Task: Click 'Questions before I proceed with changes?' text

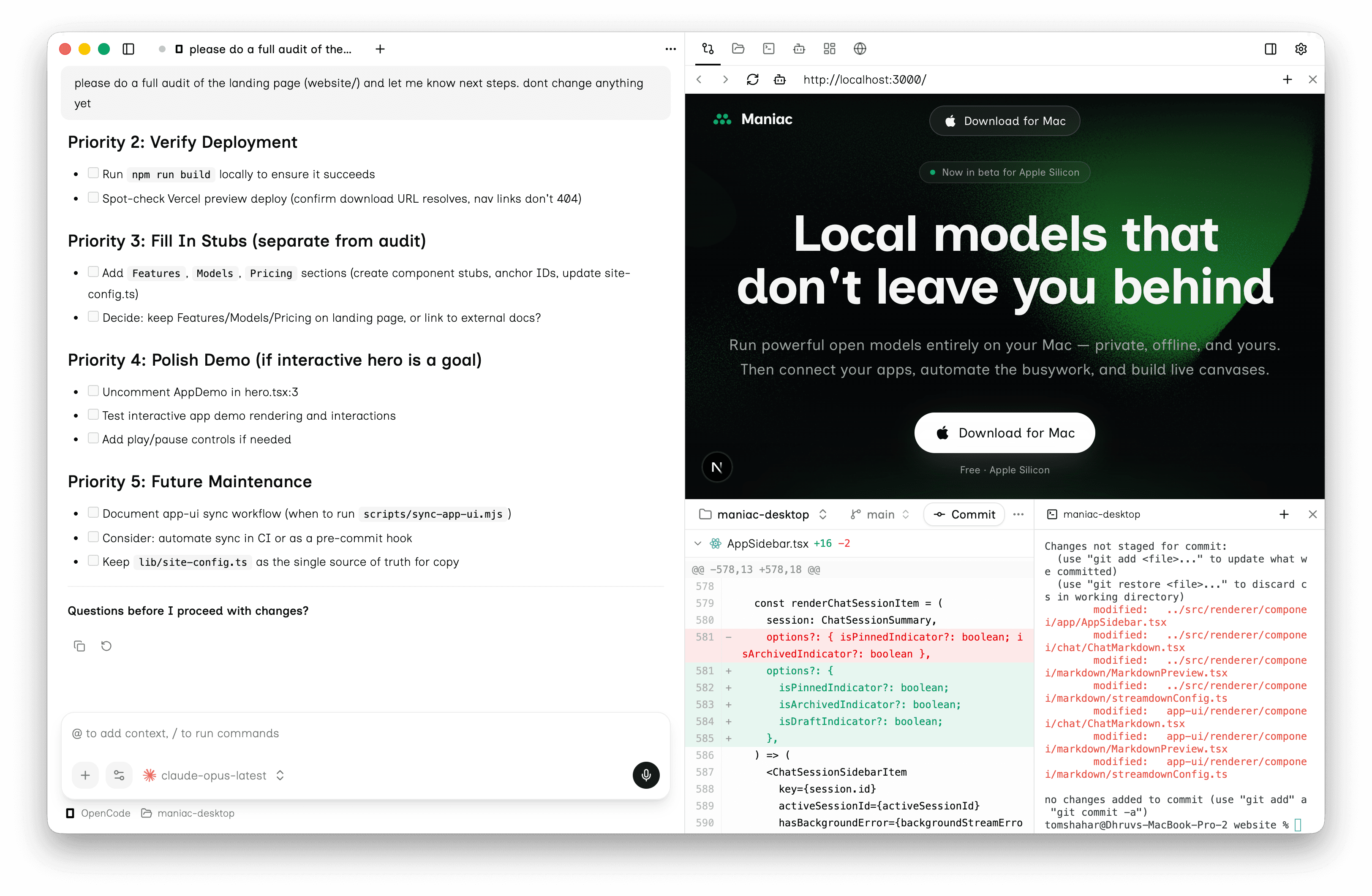Action: pyautogui.click(x=188, y=611)
